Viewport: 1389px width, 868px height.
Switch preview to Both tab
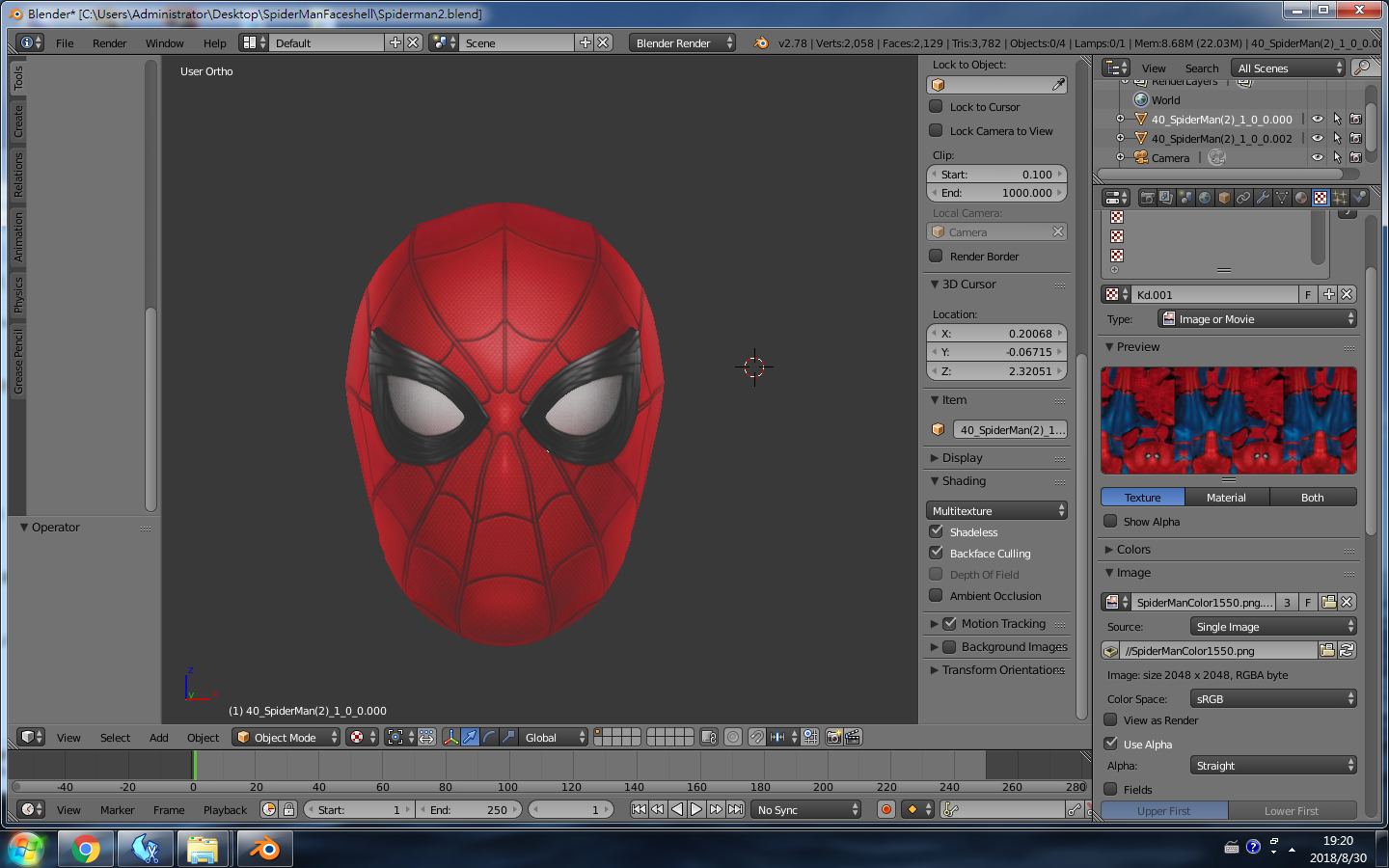1313,497
